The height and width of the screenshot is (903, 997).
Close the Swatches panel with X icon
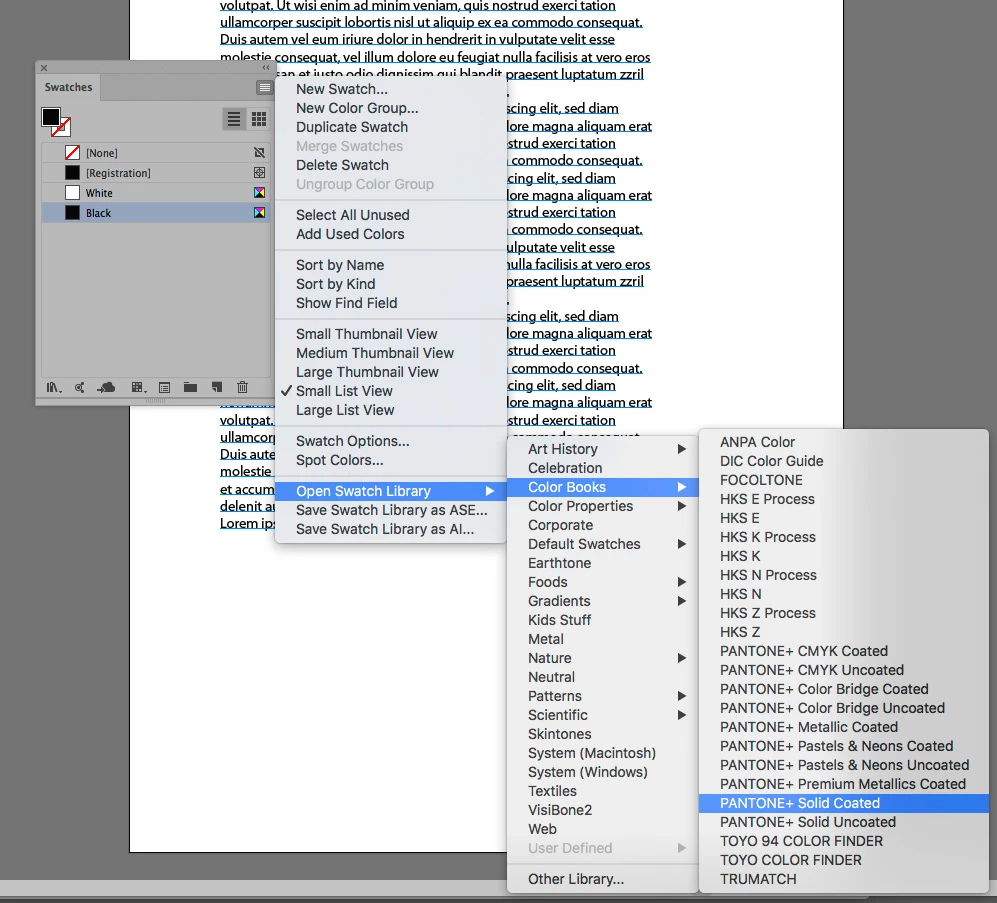pos(44,67)
